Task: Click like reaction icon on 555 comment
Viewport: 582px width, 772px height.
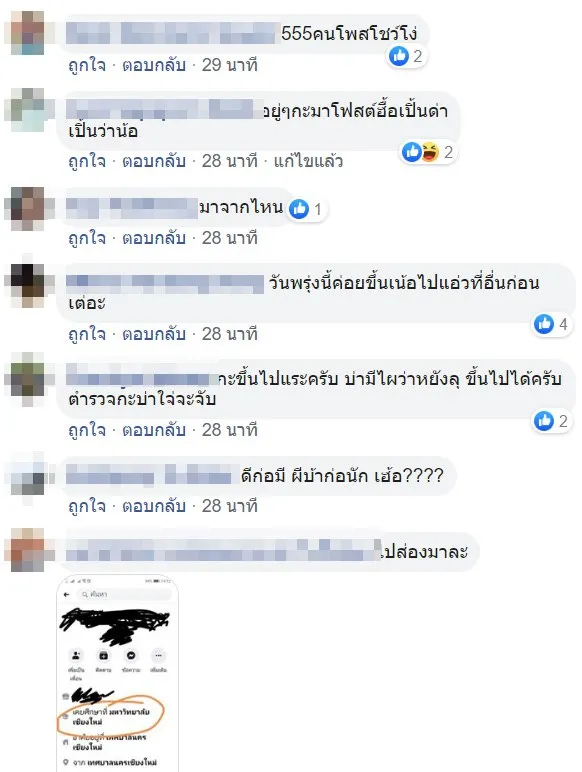Action: pyautogui.click(x=399, y=56)
